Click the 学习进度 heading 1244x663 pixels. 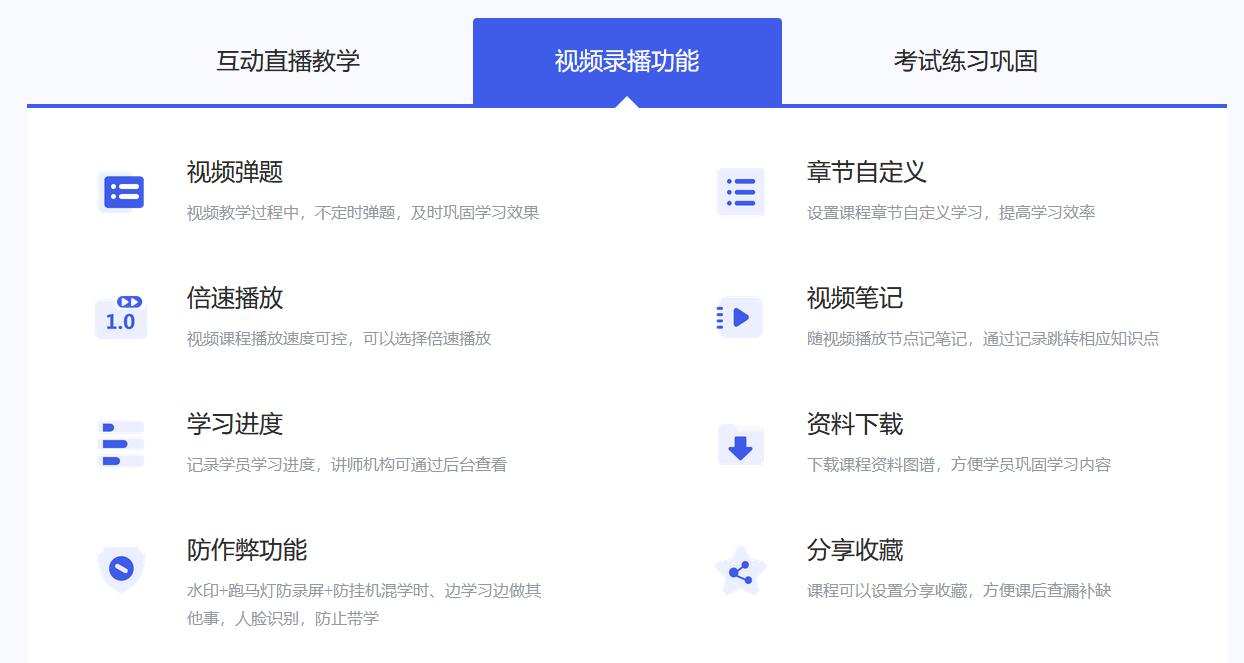click(235, 424)
